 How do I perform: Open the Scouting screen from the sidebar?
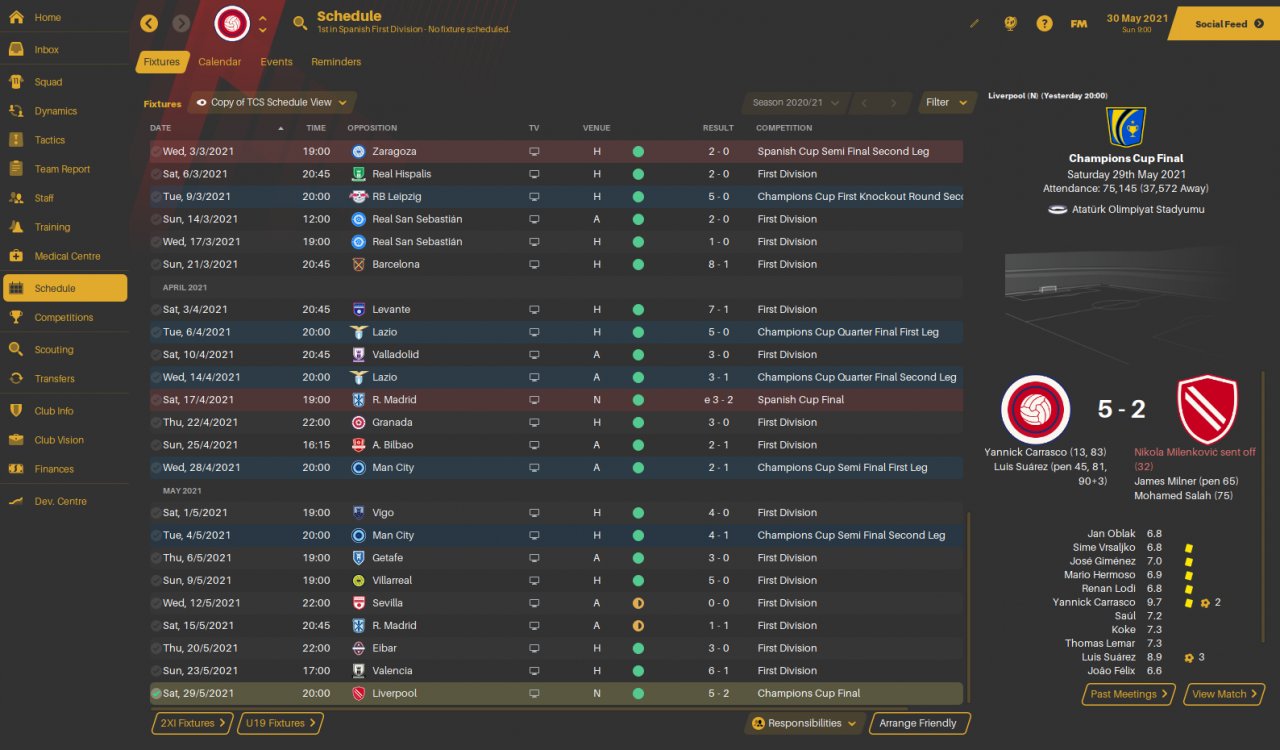(53, 350)
